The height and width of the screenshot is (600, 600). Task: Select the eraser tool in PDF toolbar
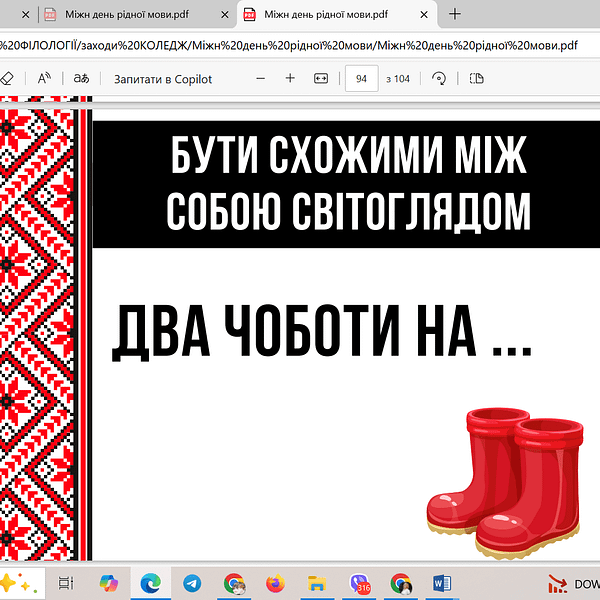[x=7, y=78]
